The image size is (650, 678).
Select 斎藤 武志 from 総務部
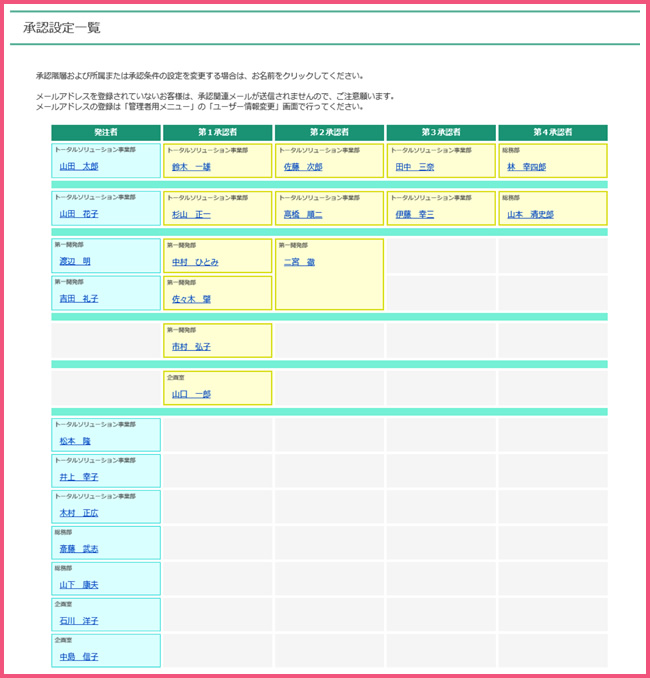tap(79, 549)
